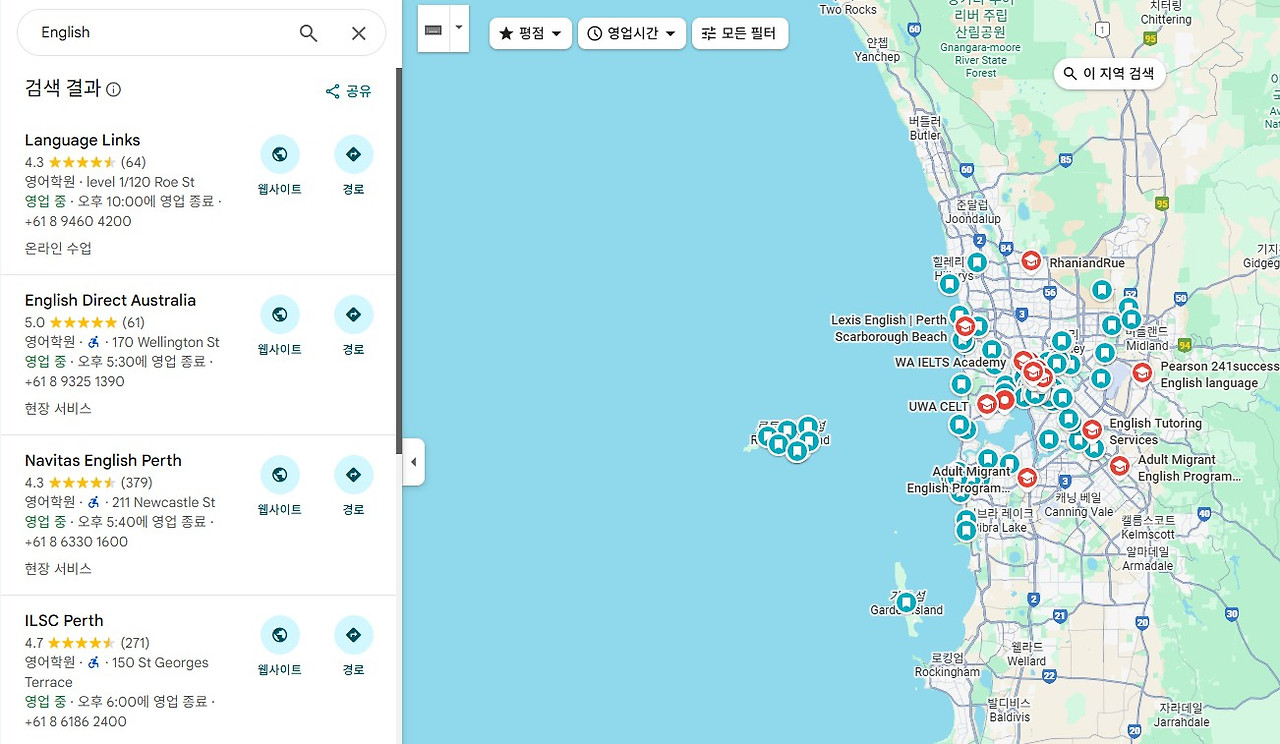Open info icon beside 검색 결과
The width and height of the screenshot is (1280, 744).
pos(114,90)
